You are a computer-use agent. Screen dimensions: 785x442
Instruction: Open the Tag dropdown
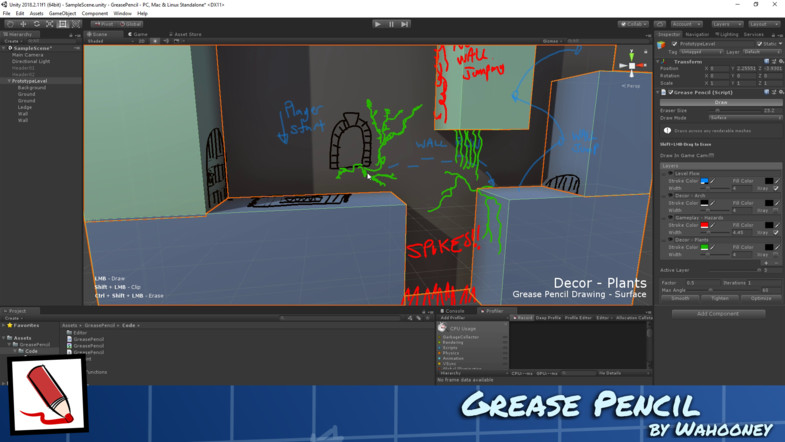(701, 52)
